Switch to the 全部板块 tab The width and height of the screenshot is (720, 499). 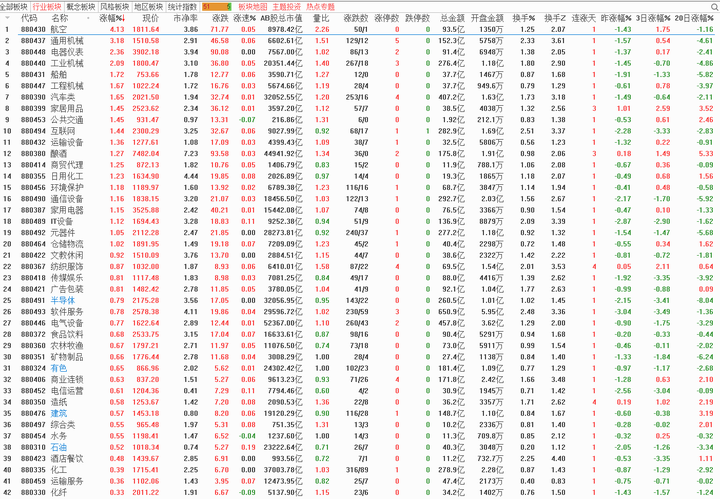click(14, 7)
